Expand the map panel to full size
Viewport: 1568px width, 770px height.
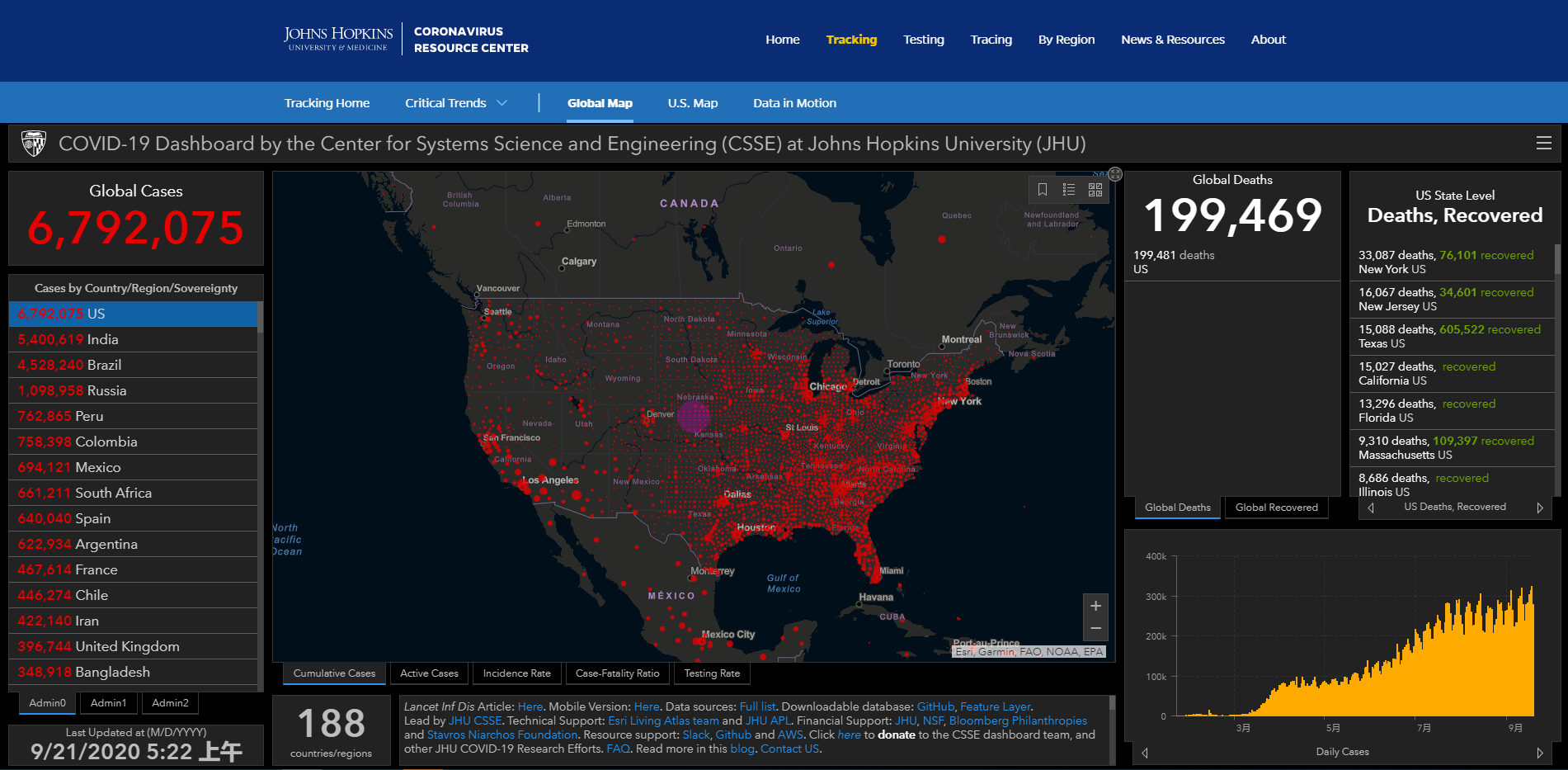[x=1115, y=174]
